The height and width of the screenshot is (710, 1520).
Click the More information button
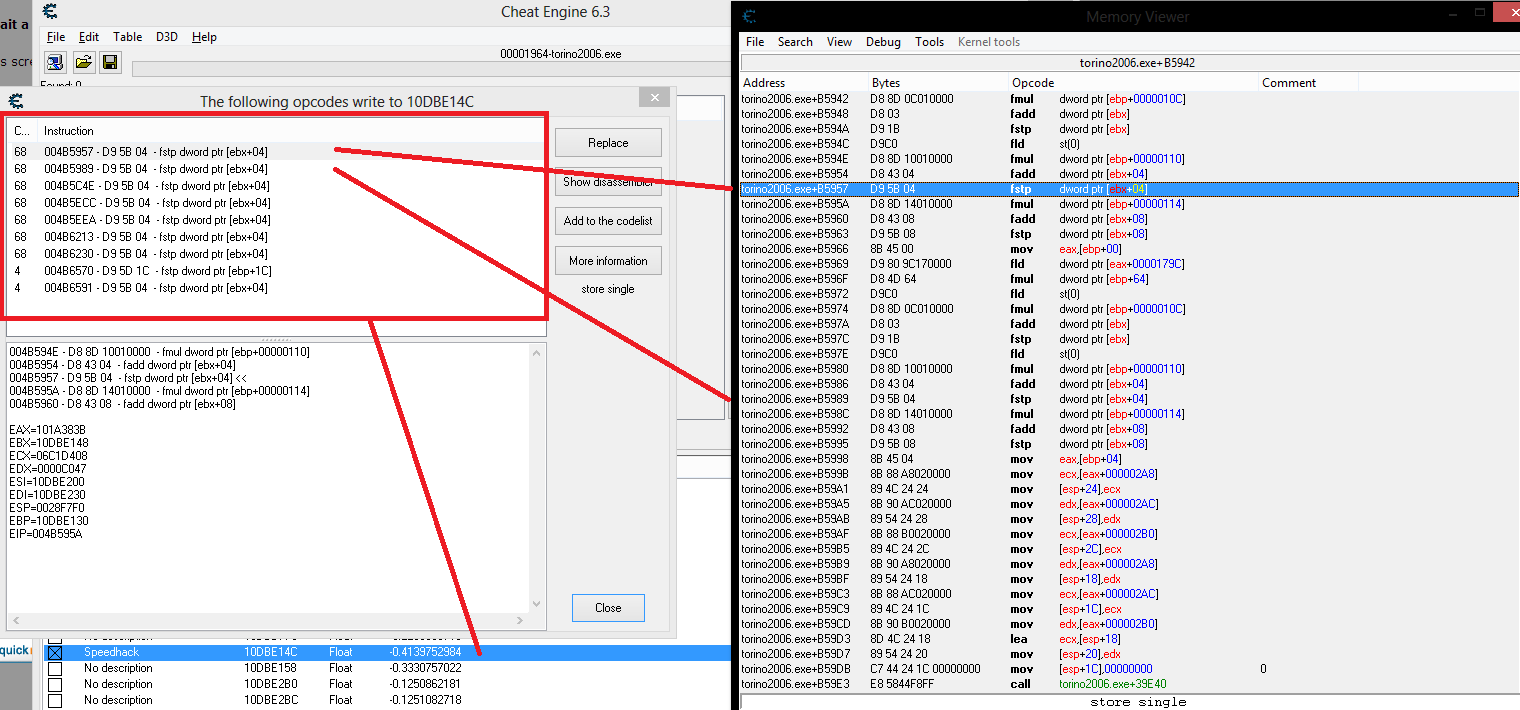(608, 261)
